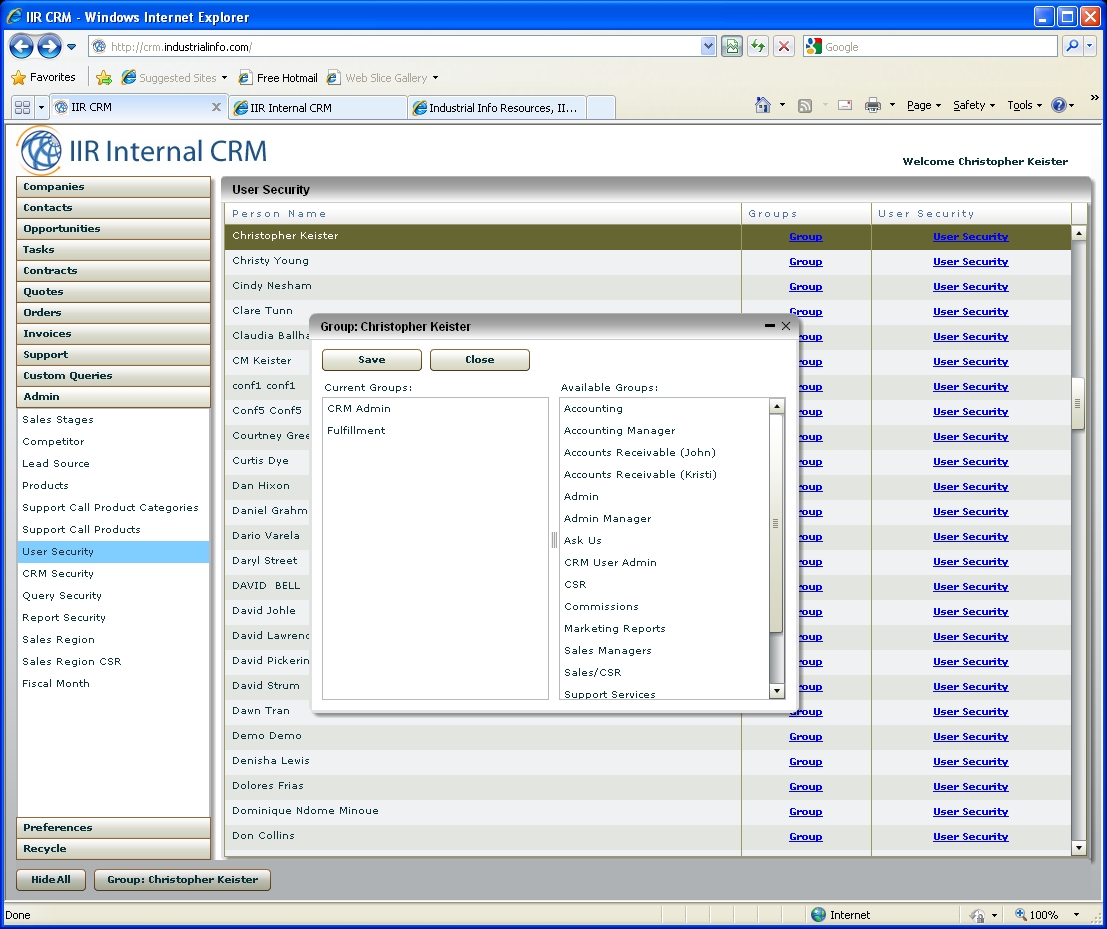Expand the zoom level dropdown at 100%
Viewport: 1107px width, 929px height.
click(1077, 914)
